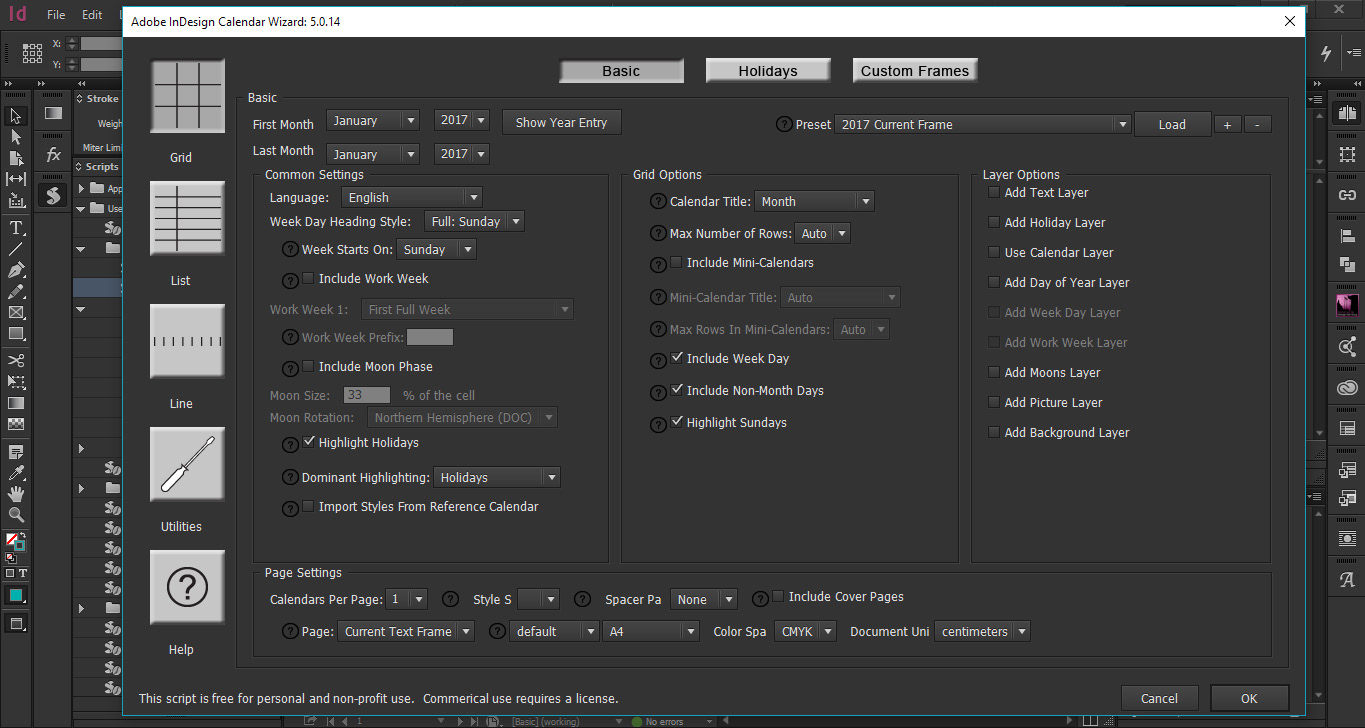
Task: Click the Cancel button
Action: [1159, 698]
